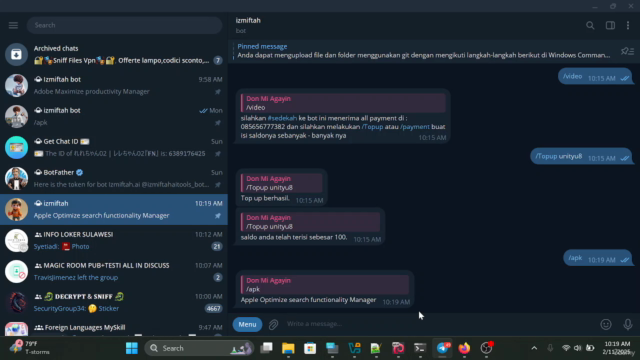Open Get Chat ID conversation
640x360 pixels.
click(114, 147)
